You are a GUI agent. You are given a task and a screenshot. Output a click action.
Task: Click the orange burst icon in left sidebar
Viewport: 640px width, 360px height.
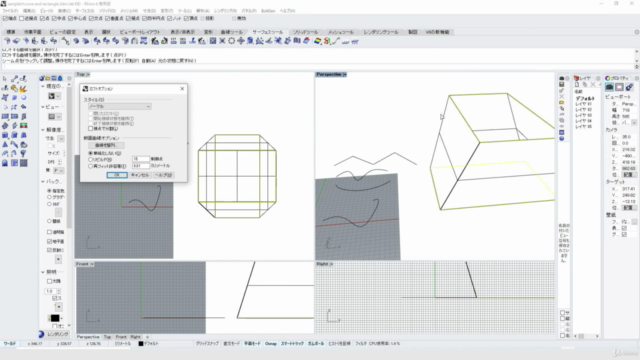point(23,88)
